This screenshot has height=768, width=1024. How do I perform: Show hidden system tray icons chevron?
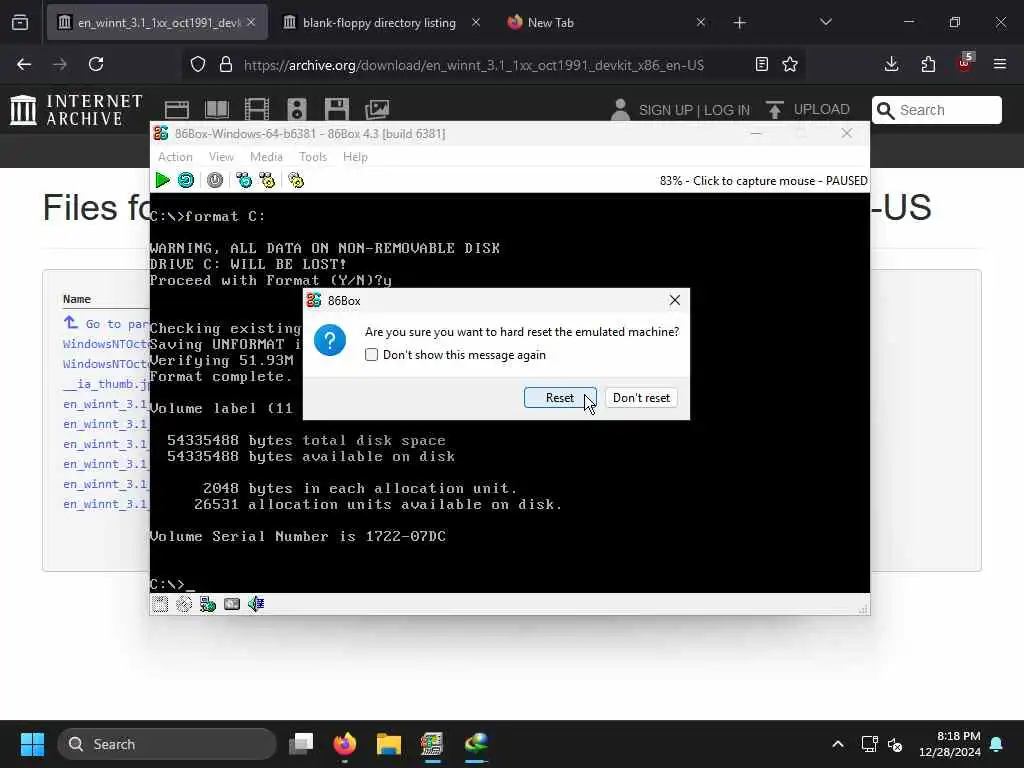click(838, 744)
